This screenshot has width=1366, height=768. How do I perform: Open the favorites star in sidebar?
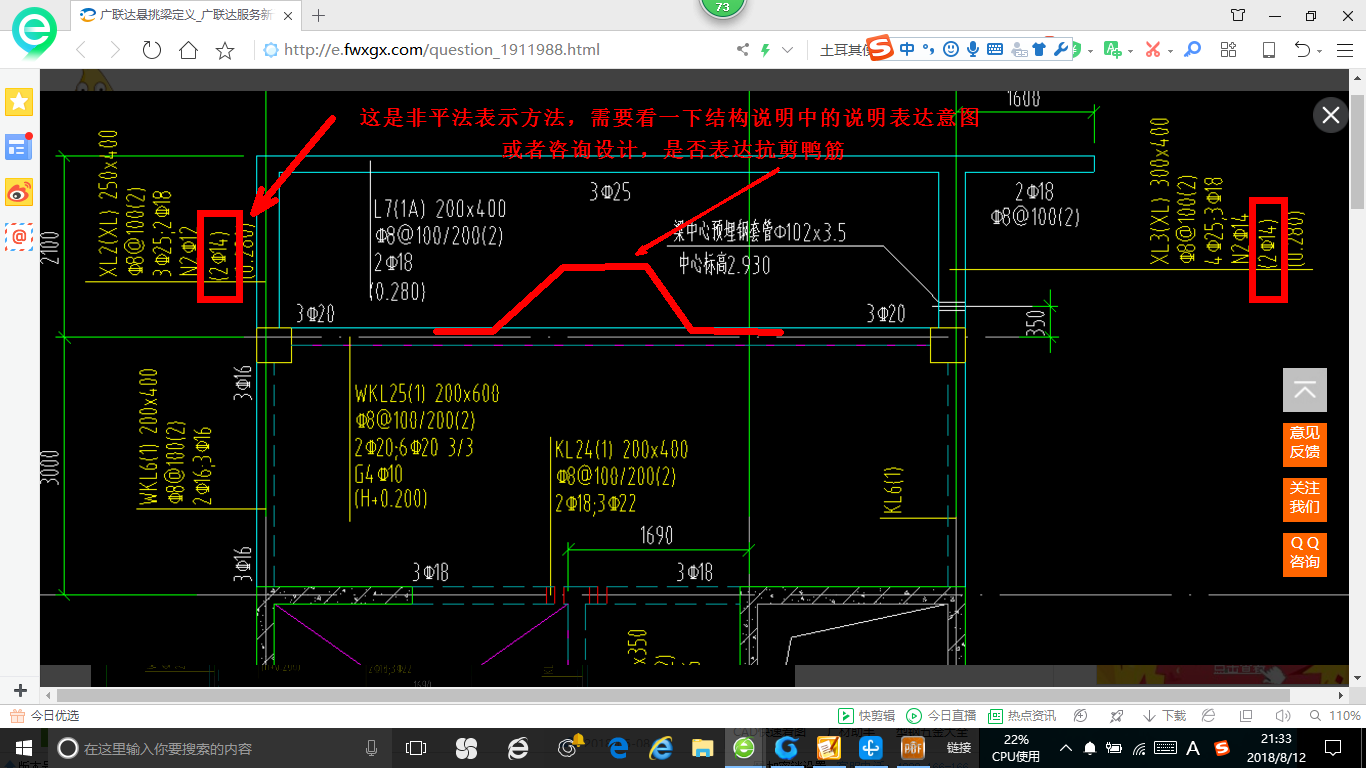click(19, 101)
